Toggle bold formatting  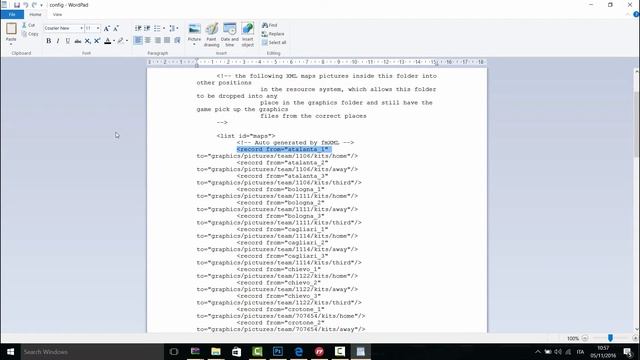click(49, 41)
